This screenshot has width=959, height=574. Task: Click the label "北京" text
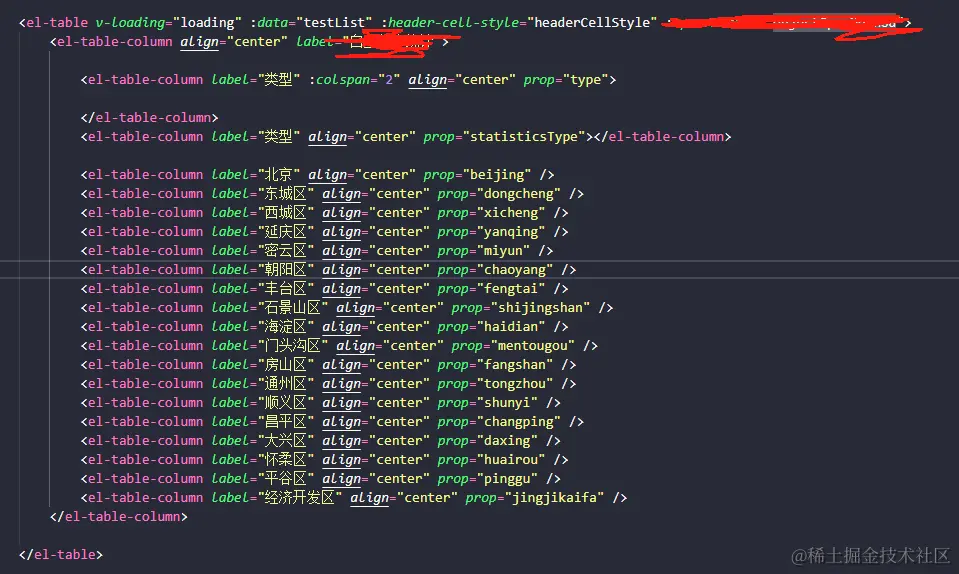pyautogui.click(x=279, y=174)
